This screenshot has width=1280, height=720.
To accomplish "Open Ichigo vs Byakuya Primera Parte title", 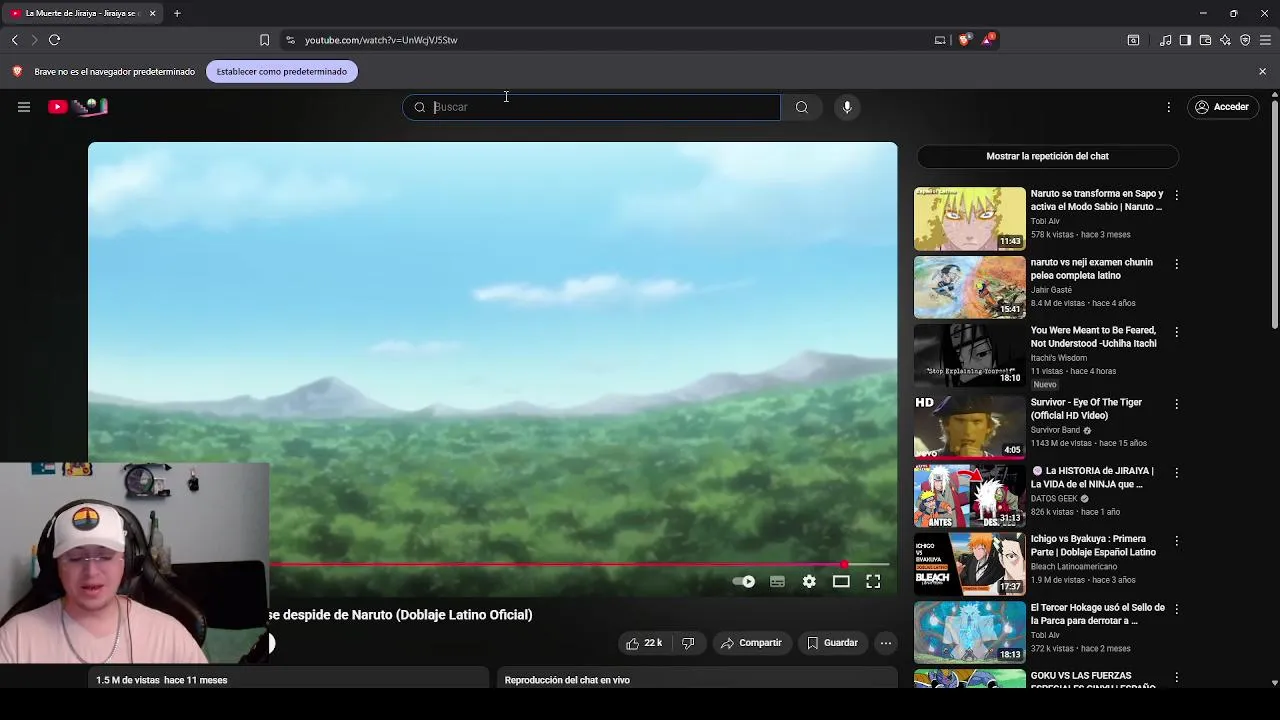I will [x=1093, y=546].
